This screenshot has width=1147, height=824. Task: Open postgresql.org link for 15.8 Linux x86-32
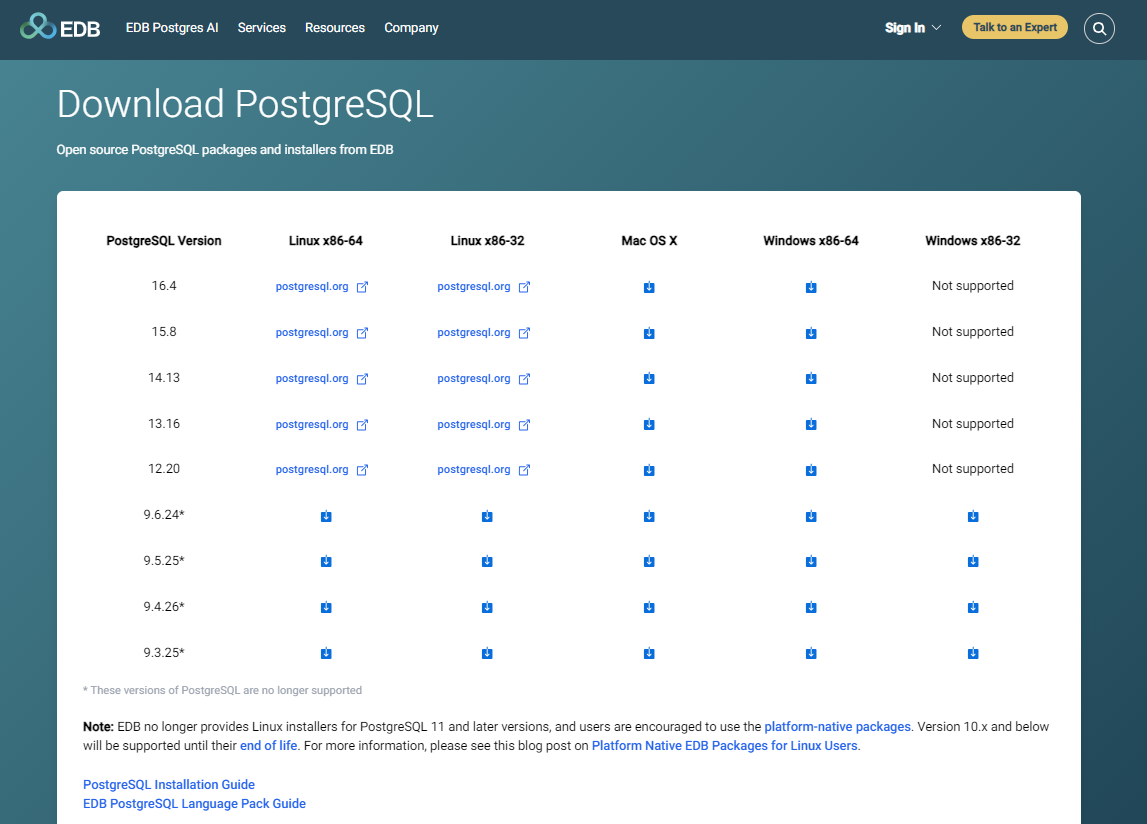484,333
